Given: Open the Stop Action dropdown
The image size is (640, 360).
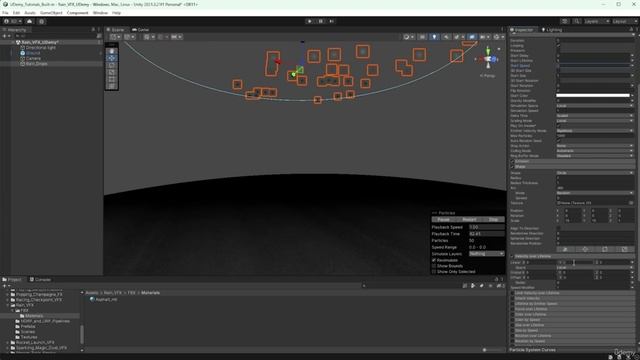Looking at the screenshot, I should 595,146.
